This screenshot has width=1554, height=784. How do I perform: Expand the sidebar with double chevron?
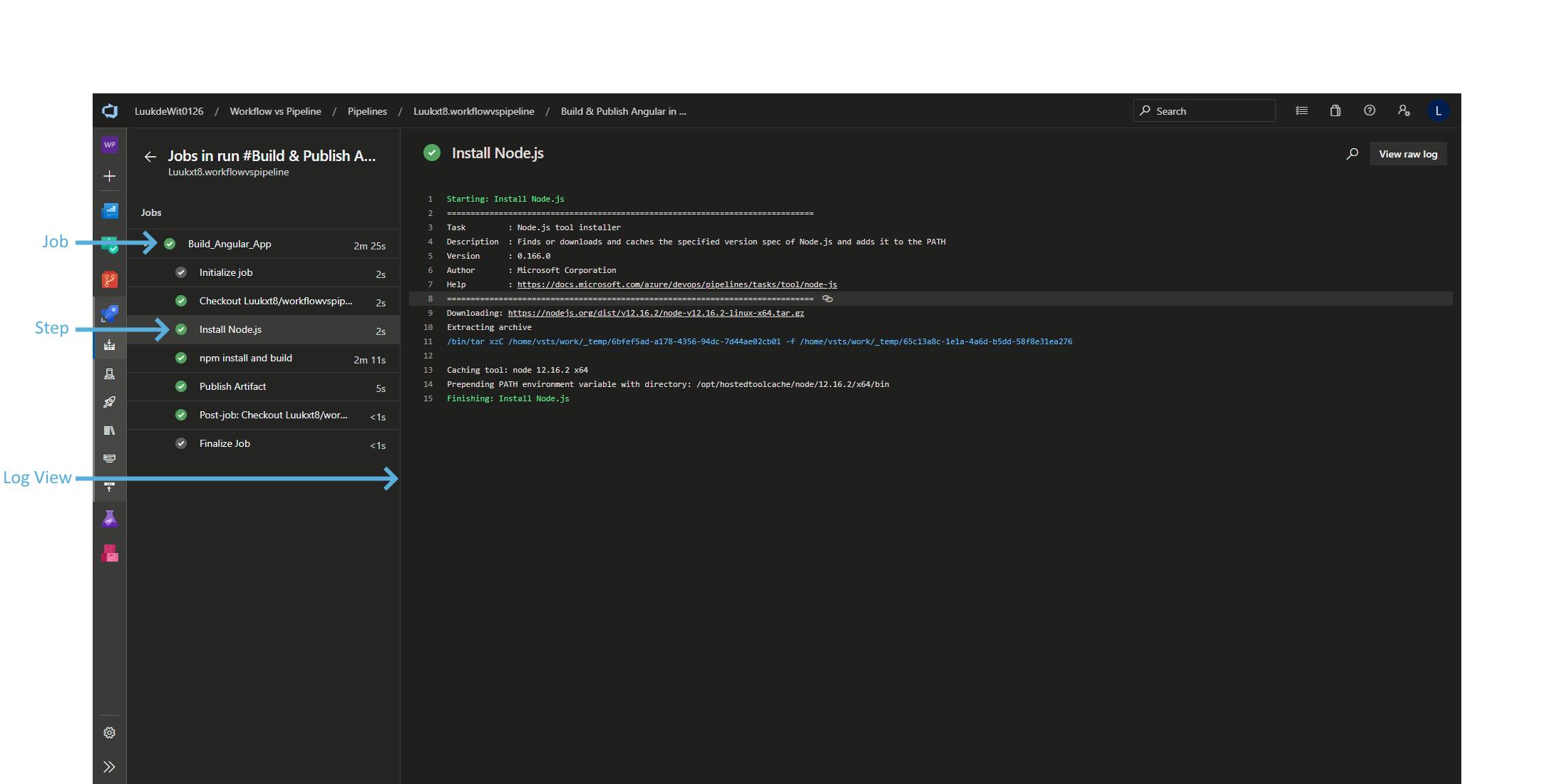coord(109,767)
